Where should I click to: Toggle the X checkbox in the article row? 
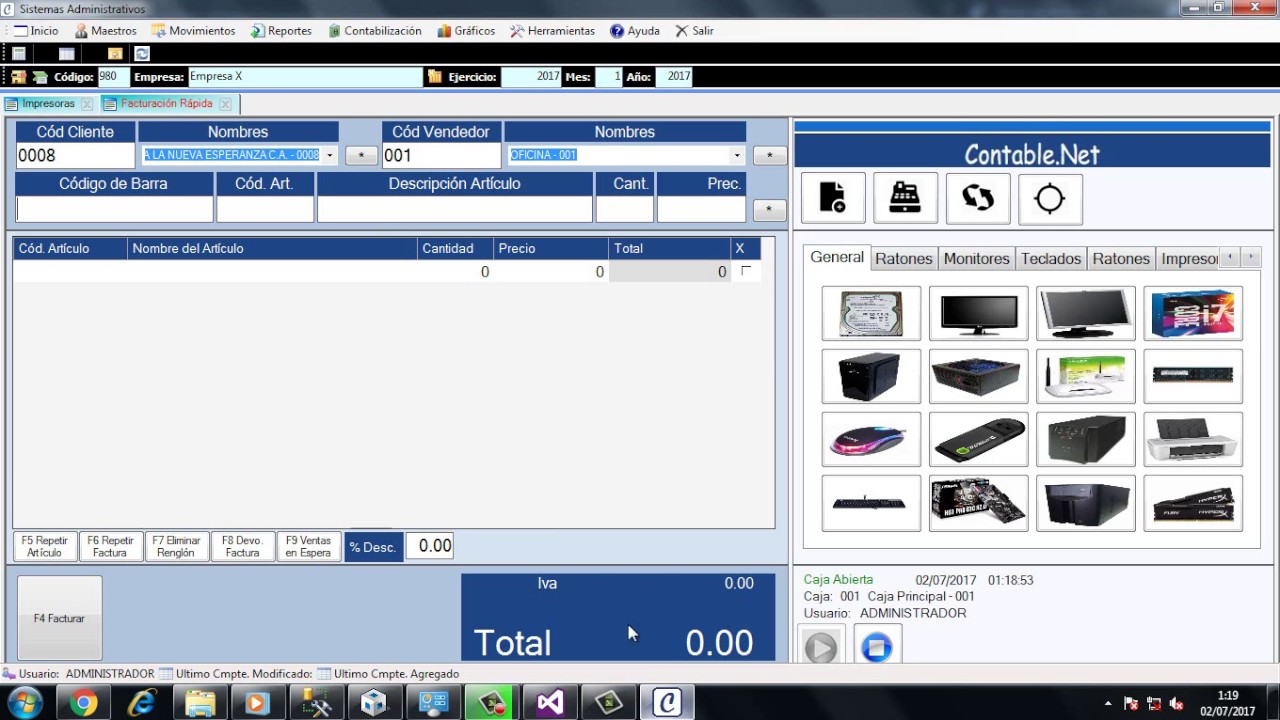(745, 271)
